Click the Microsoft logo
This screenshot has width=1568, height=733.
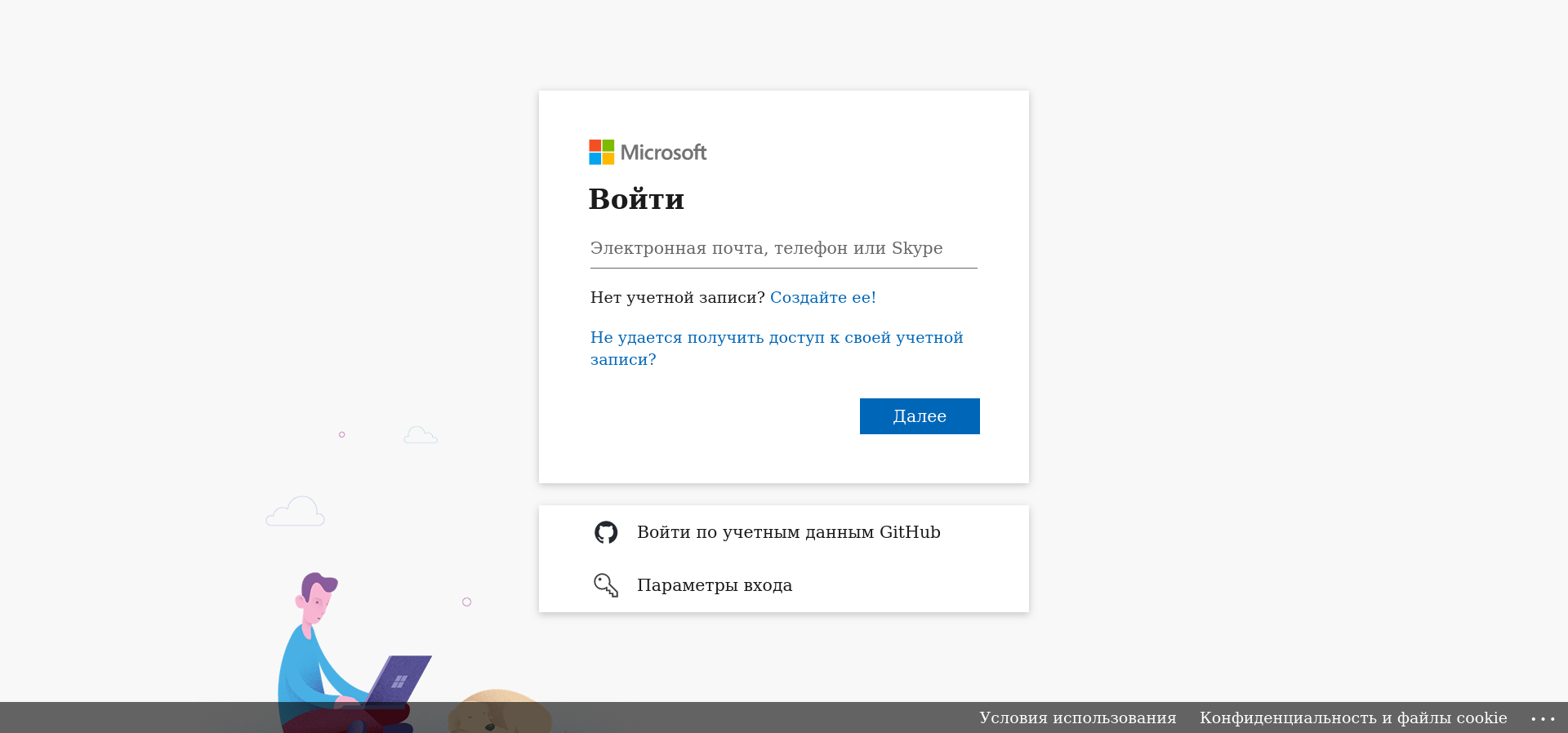[x=648, y=152]
